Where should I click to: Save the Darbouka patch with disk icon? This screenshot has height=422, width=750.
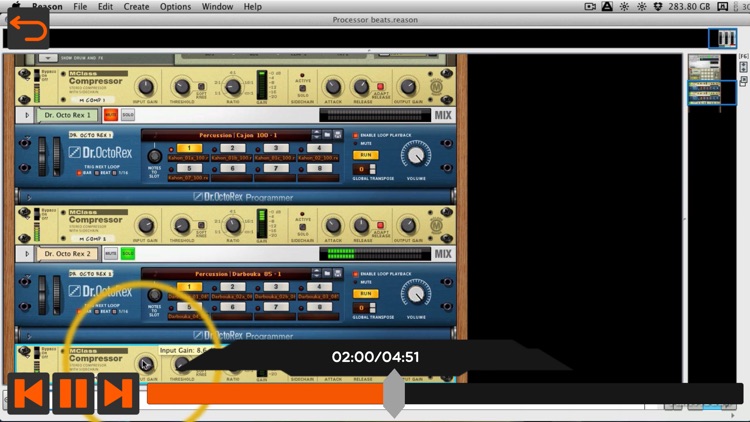(x=338, y=274)
